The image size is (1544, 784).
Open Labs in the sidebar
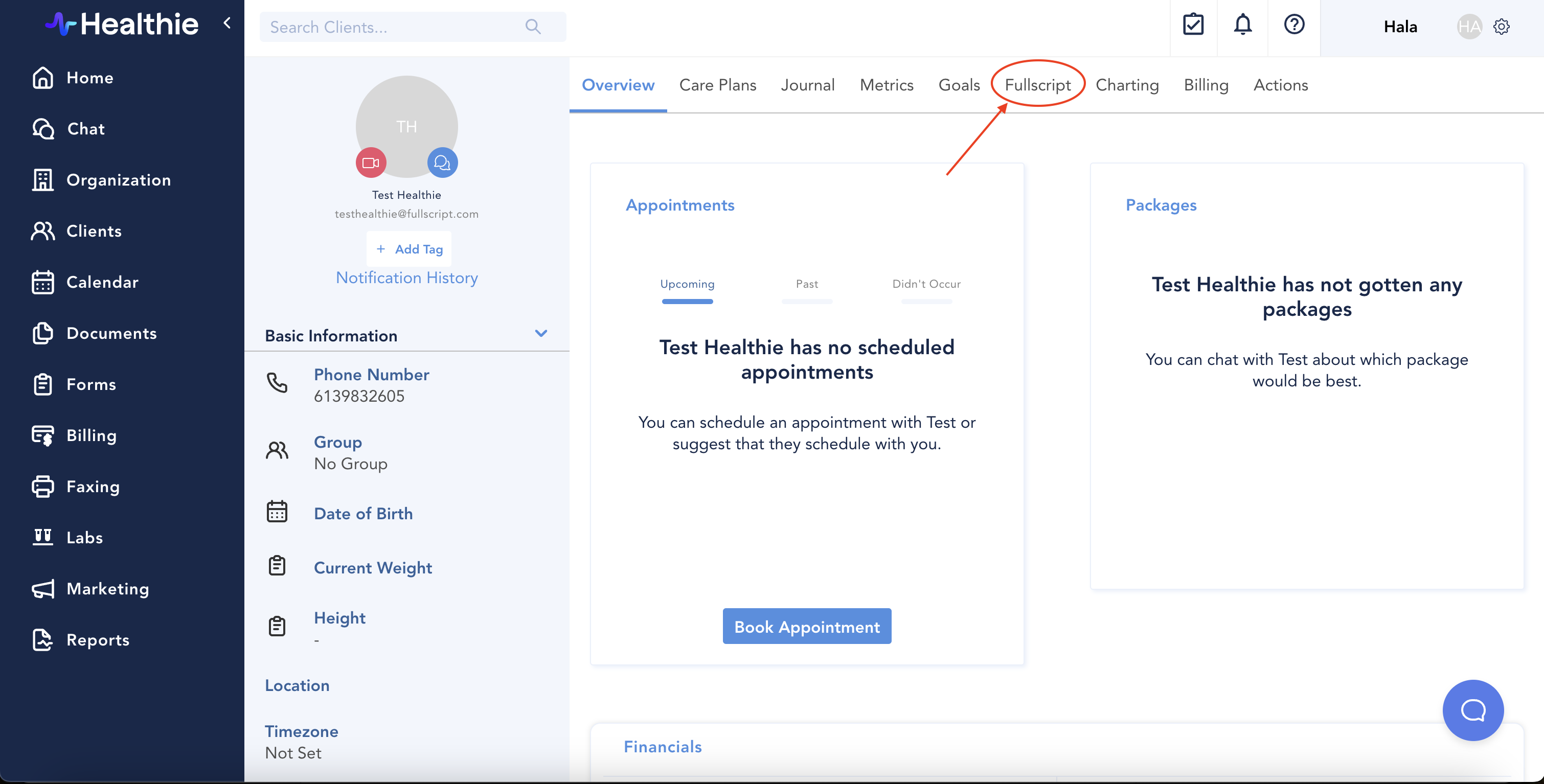(x=84, y=538)
